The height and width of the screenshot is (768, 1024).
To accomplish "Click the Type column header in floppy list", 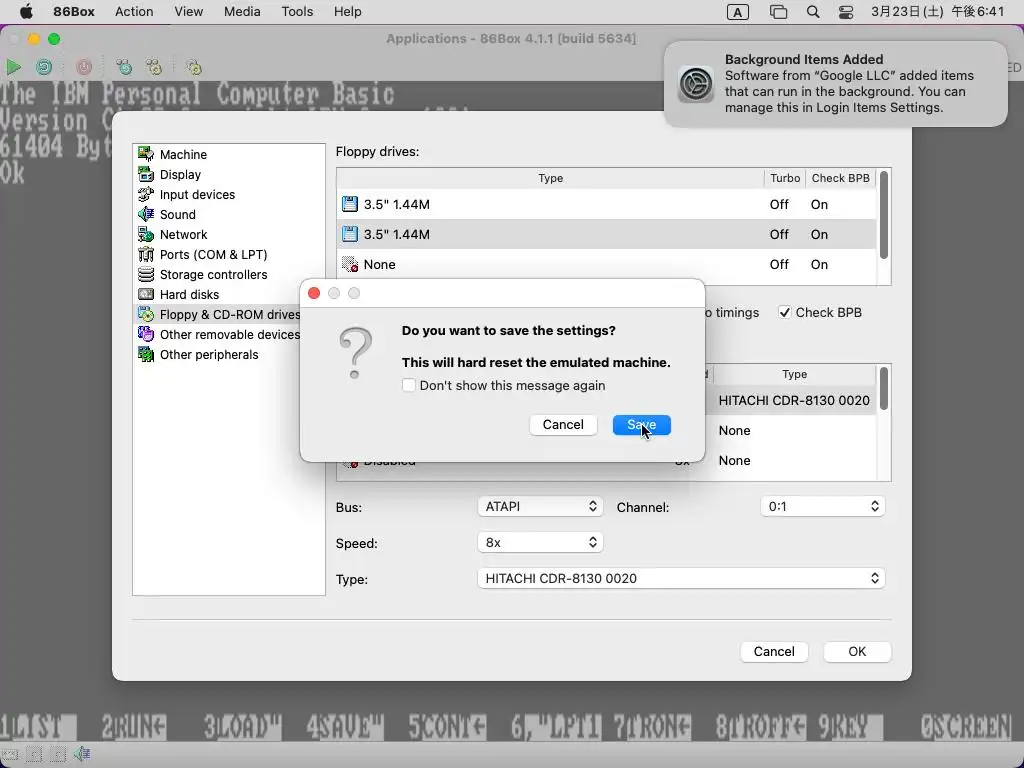I will pos(551,178).
